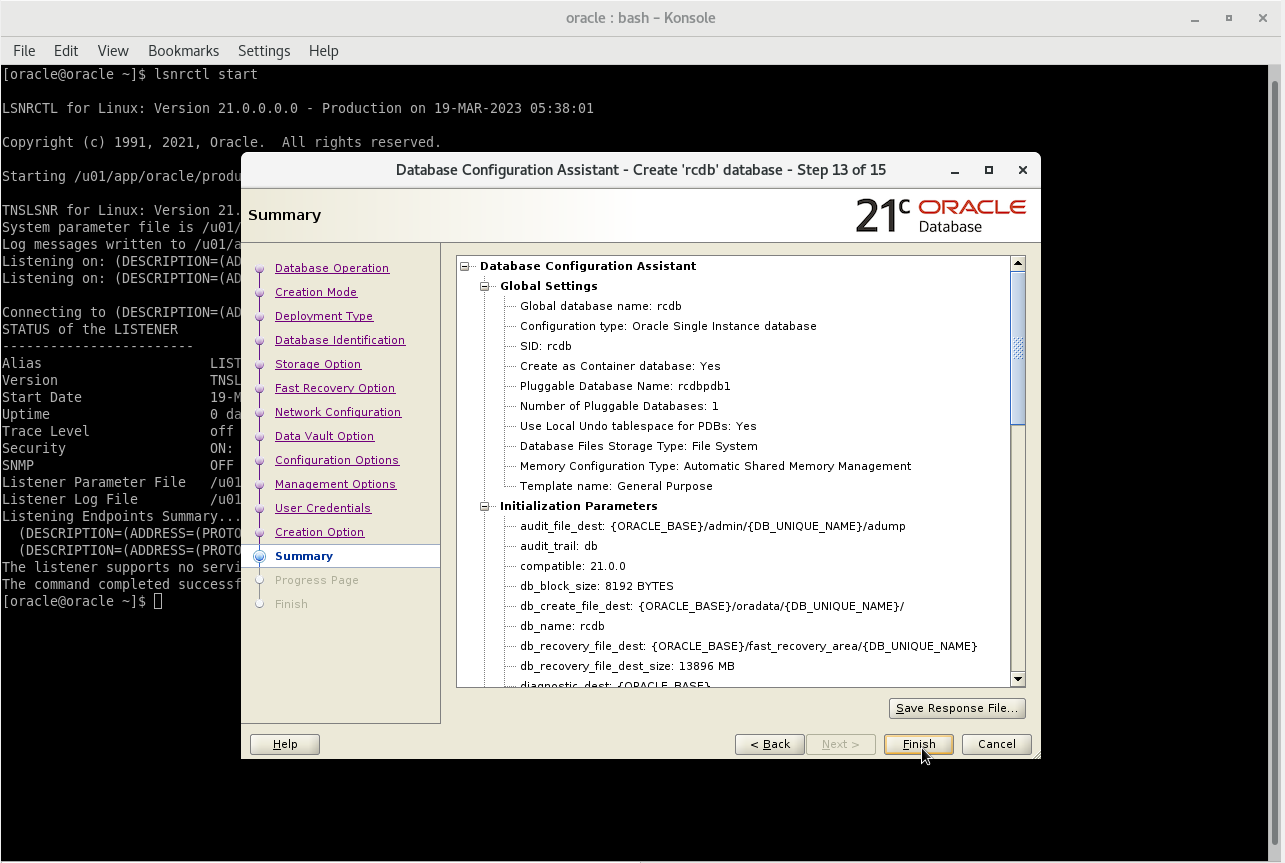Click the Finish button

click(x=918, y=744)
